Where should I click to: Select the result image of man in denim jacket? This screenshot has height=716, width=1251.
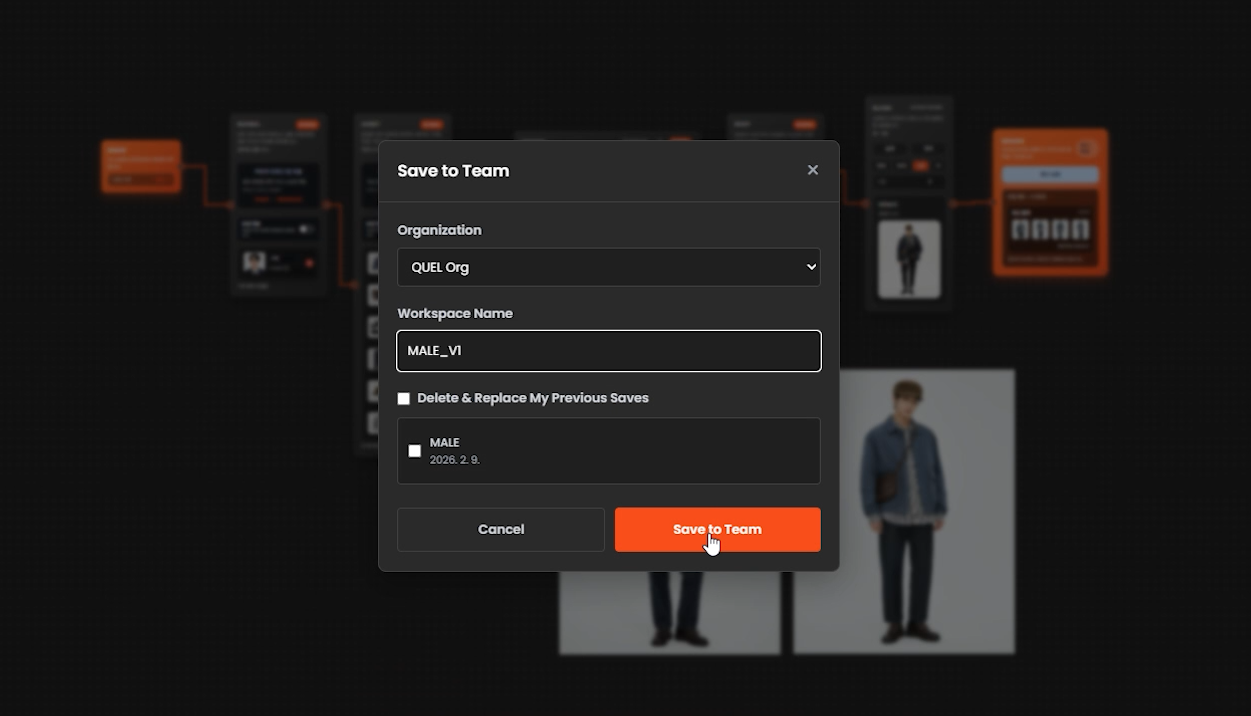point(904,511)
